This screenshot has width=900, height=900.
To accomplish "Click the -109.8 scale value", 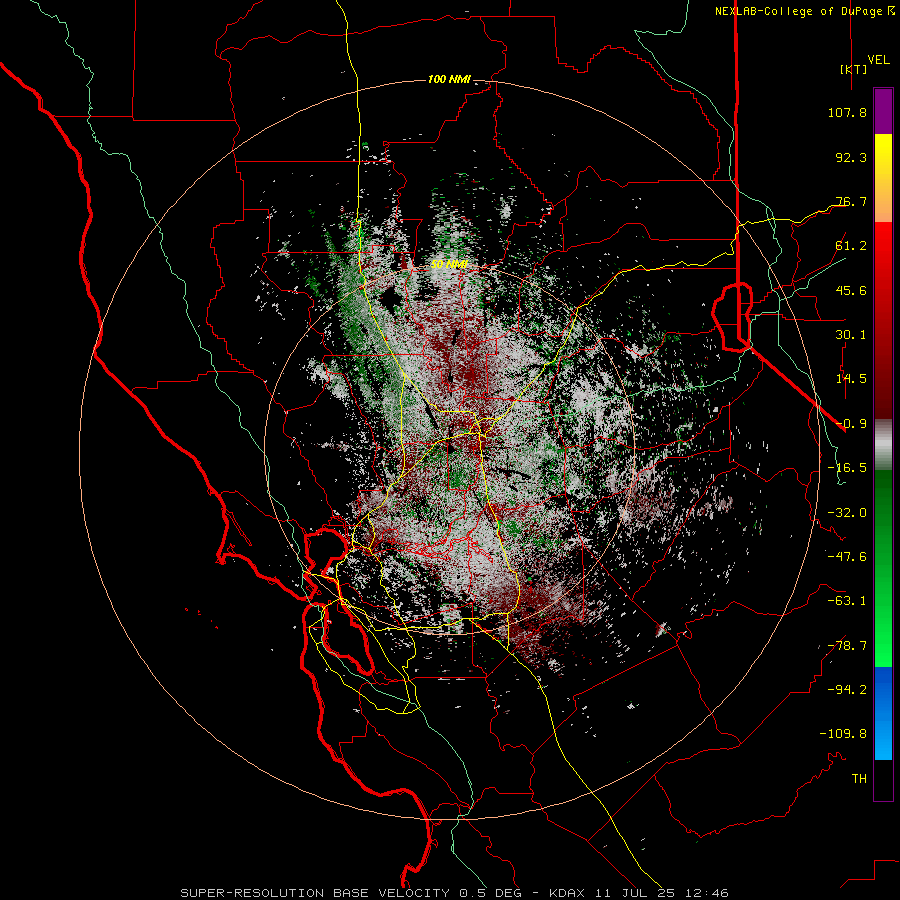I will [843, 734].
